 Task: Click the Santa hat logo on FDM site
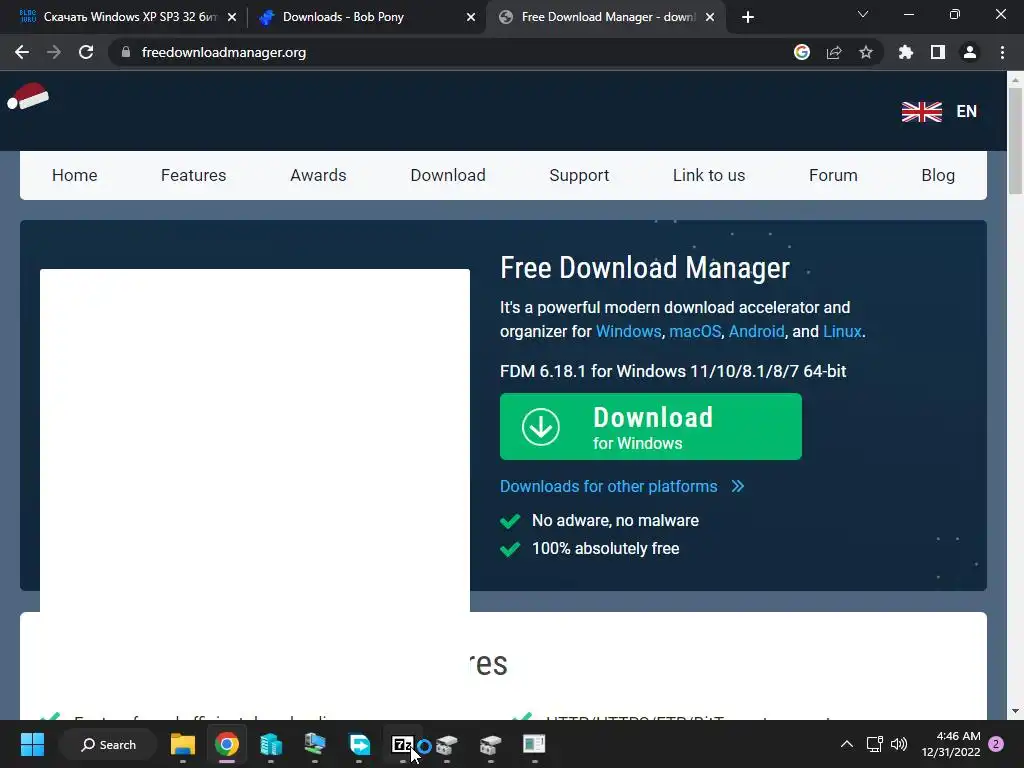click(28, 97)
